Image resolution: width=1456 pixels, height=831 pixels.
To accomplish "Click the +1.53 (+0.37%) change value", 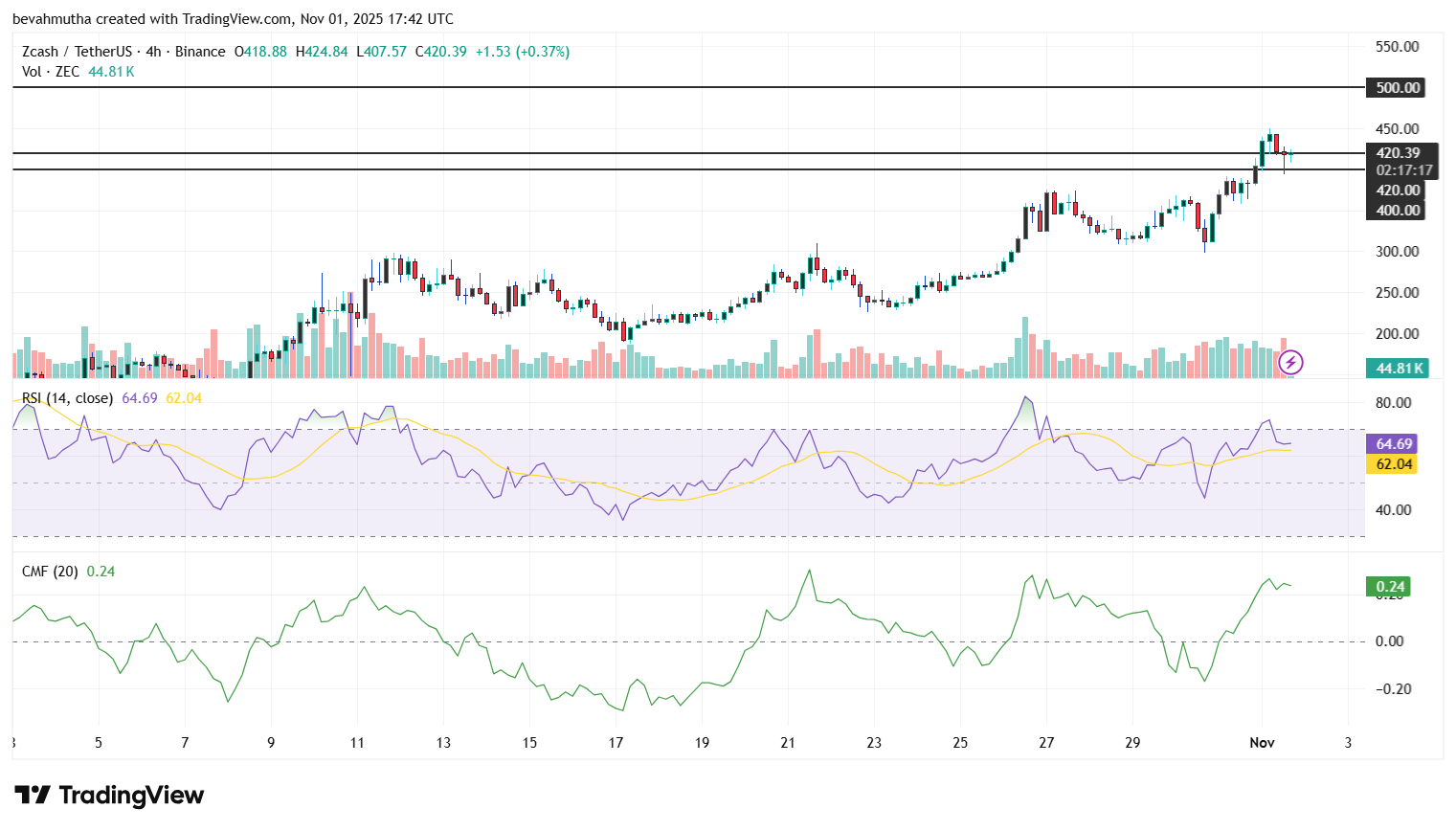I will point(523,52).
